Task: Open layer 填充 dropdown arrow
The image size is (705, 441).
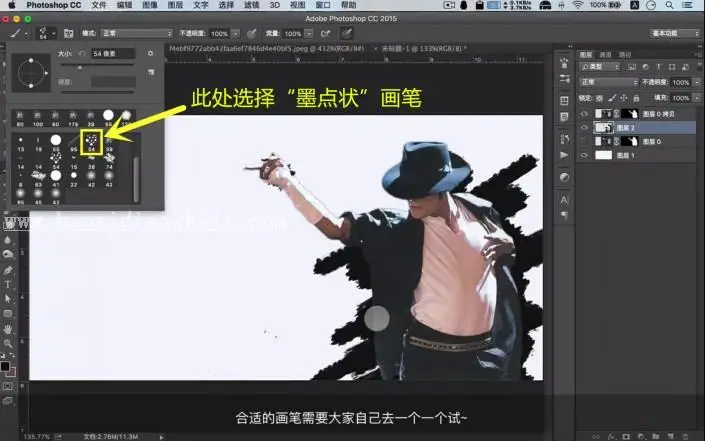Action: (696, 98)
